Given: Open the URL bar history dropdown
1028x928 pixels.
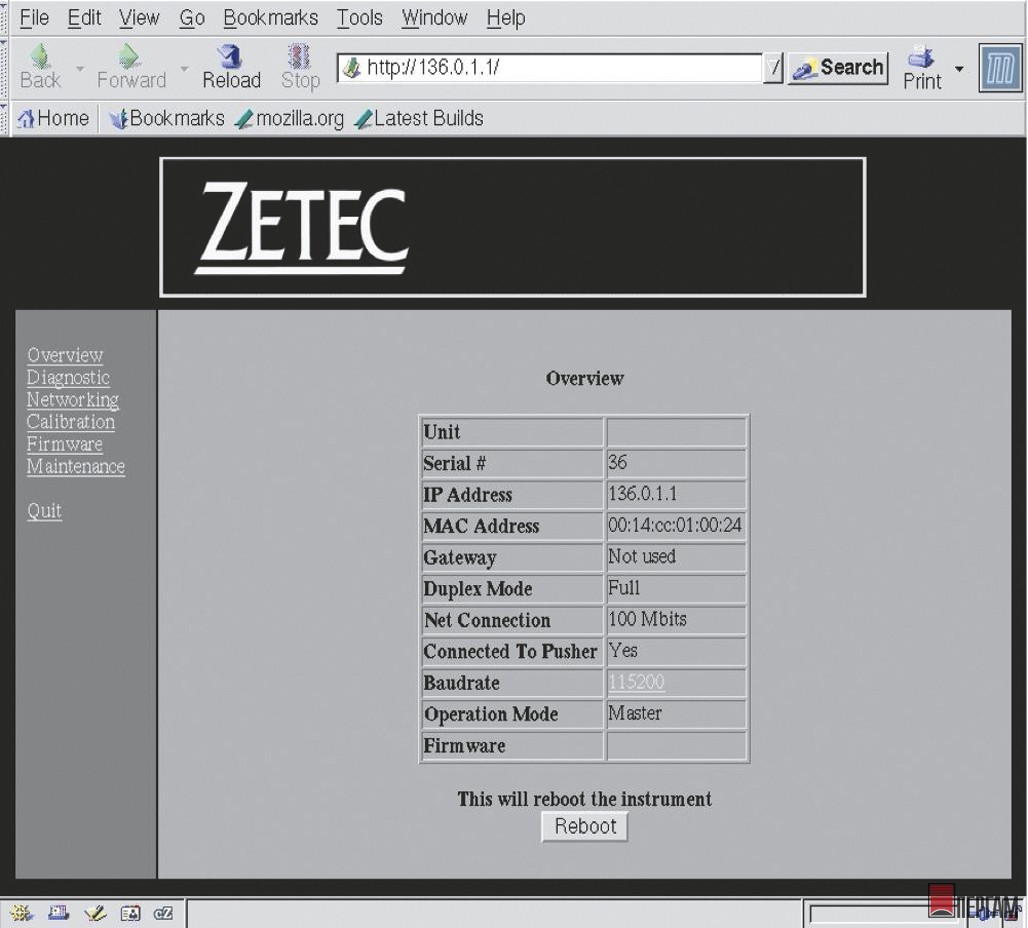Looking at the screenshot, I should click(x=774, y=68).
